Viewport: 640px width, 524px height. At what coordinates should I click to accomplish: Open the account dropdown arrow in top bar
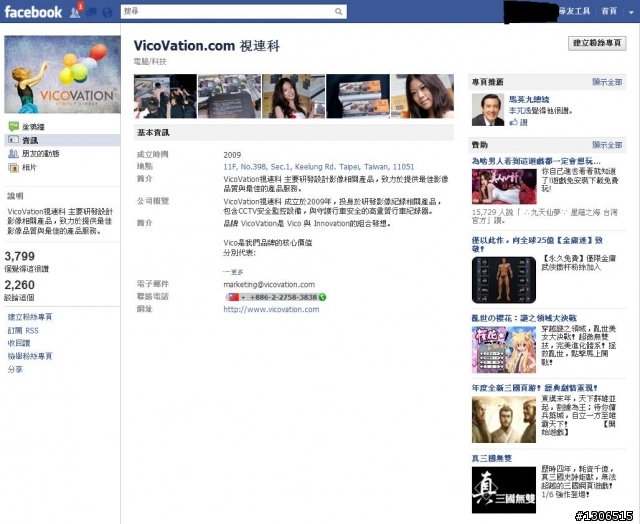(x=631, y=12)
